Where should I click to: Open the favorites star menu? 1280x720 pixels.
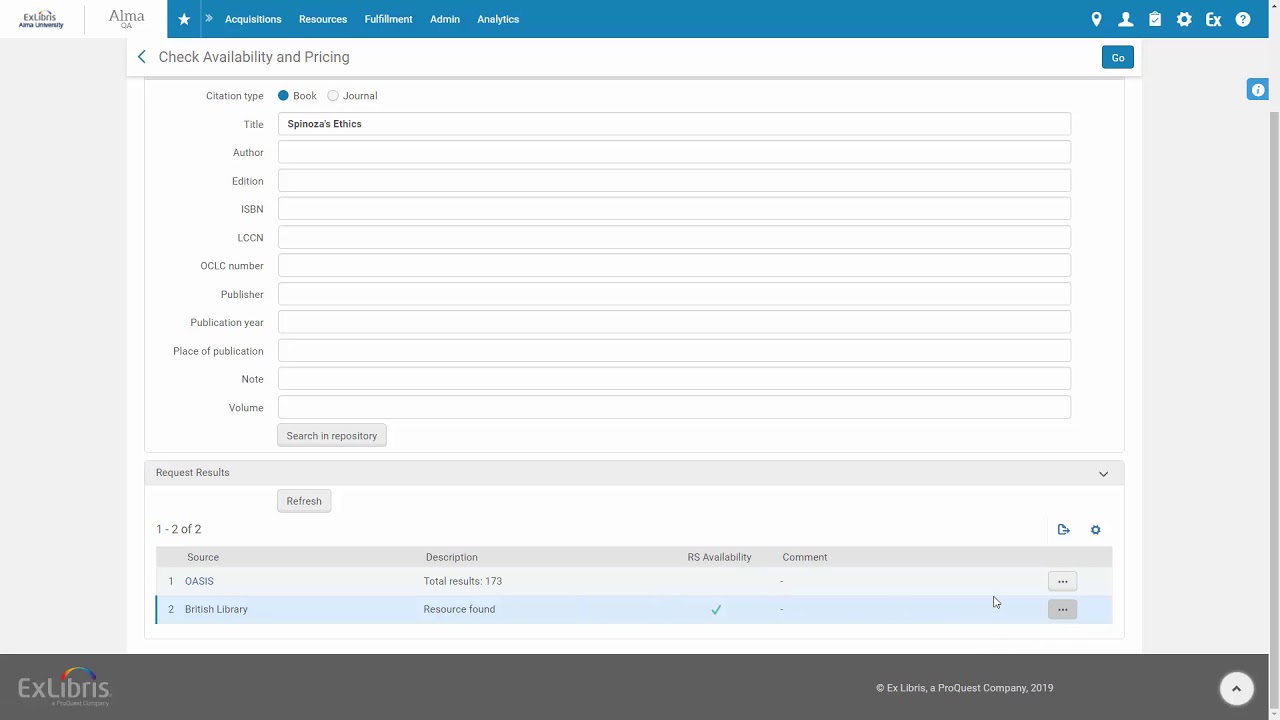[184, 19]
